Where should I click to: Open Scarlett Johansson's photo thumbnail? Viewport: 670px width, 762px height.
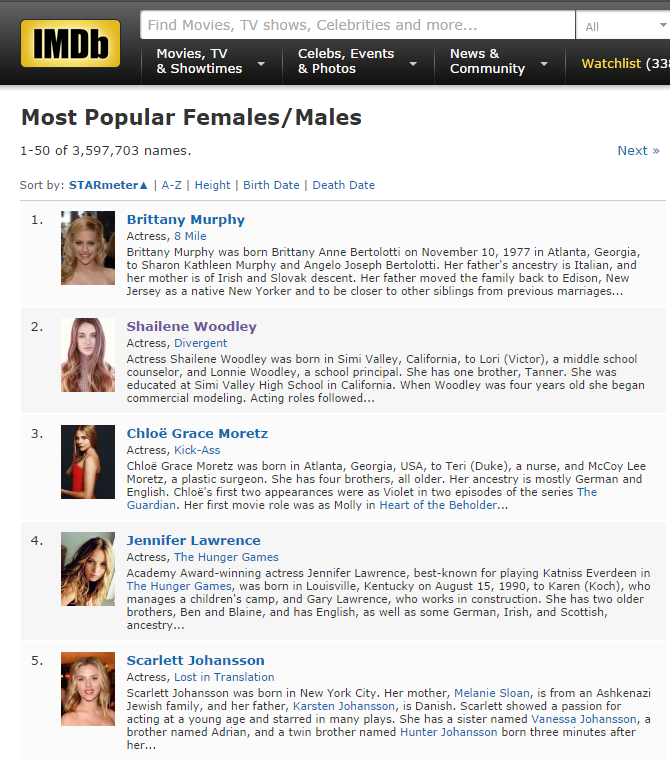[88, 689]
